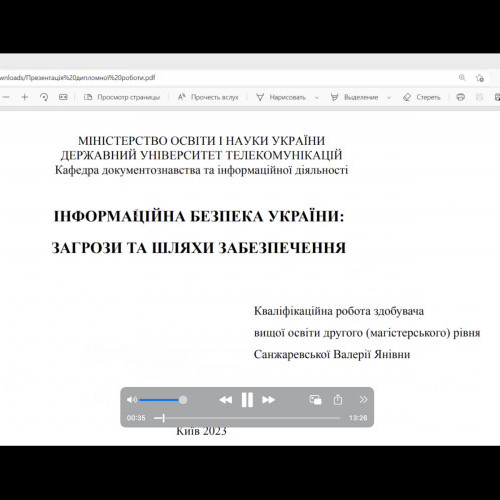The image size is (500, 500).
Task: Expand more player controls chevron
Action: 363,399
